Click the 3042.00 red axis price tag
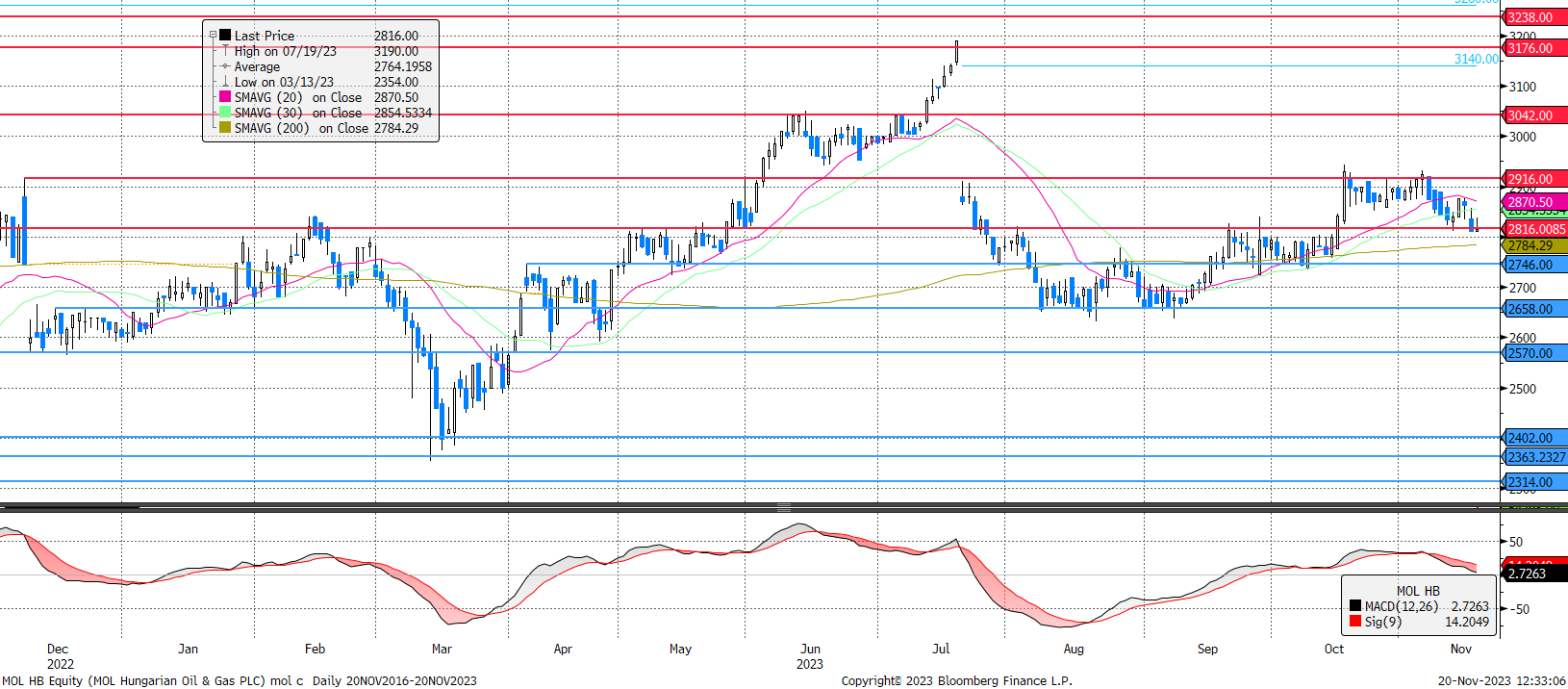The image size is (1568, 689). coord(1535,115)
